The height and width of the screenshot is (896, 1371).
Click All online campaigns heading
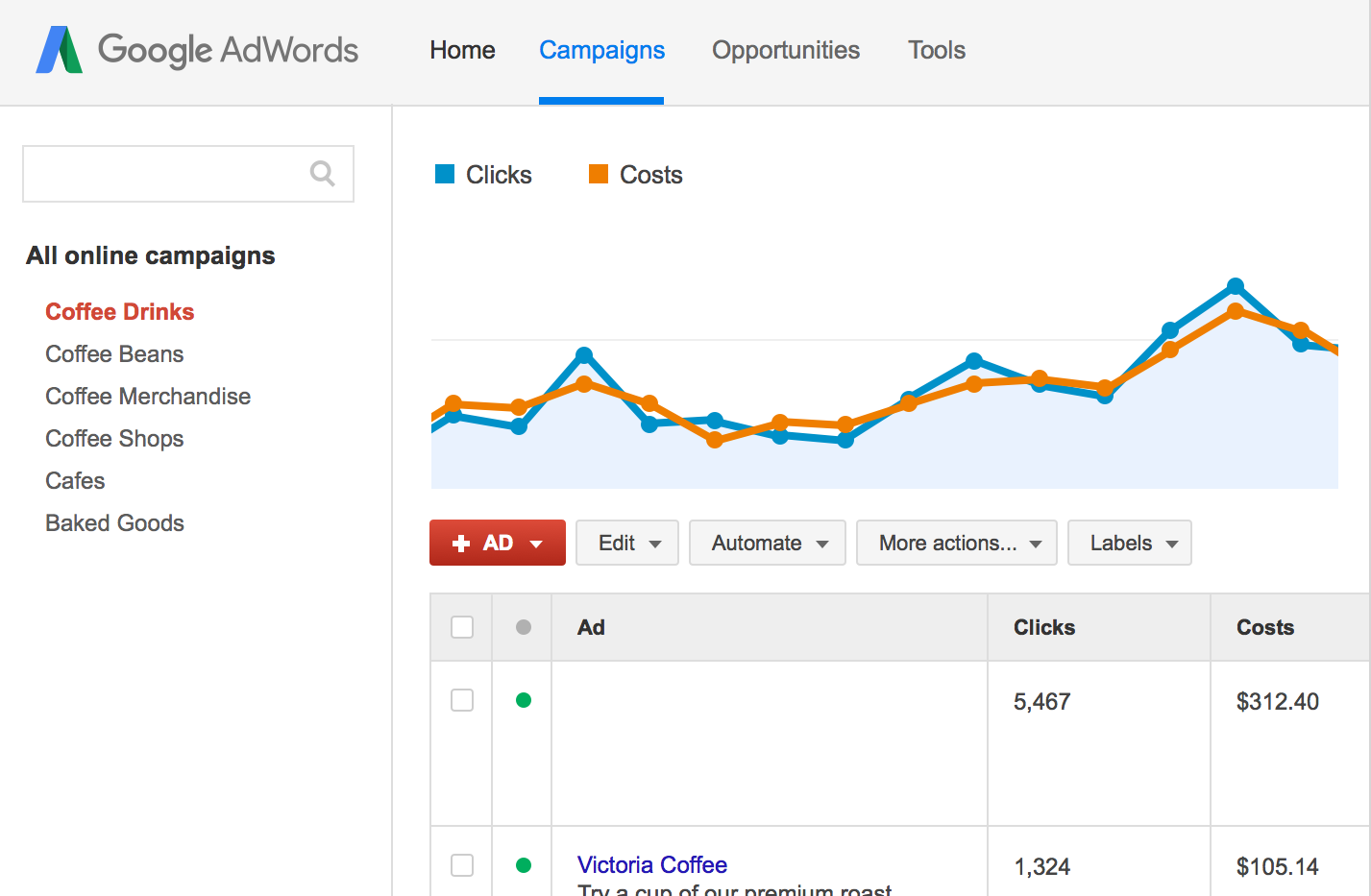point(151,255)
